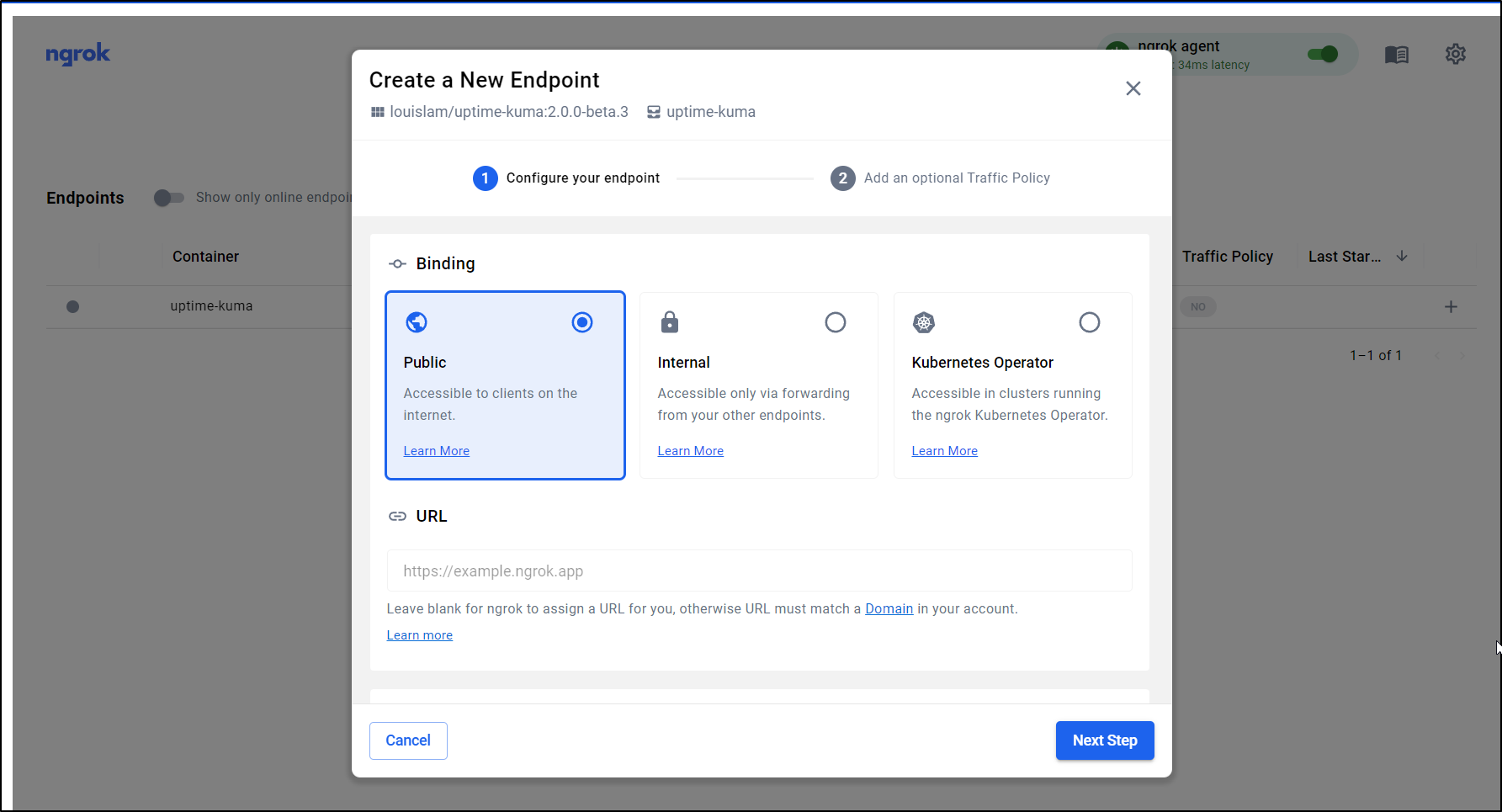Open the Domain link
Screen dimensions: 1502x812
coord(889,609)
